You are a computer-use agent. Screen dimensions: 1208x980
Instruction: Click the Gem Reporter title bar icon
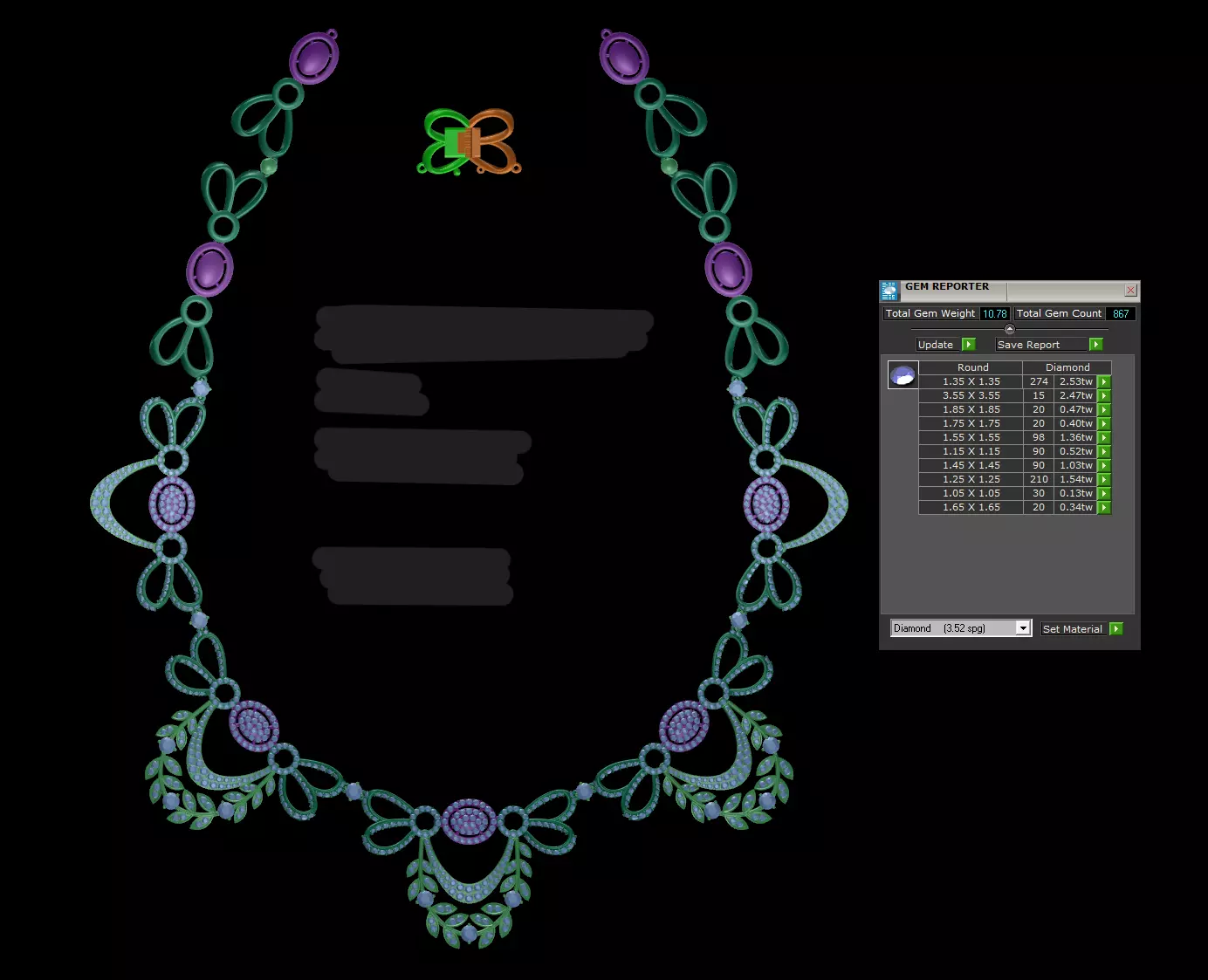(x=889, y=291)
